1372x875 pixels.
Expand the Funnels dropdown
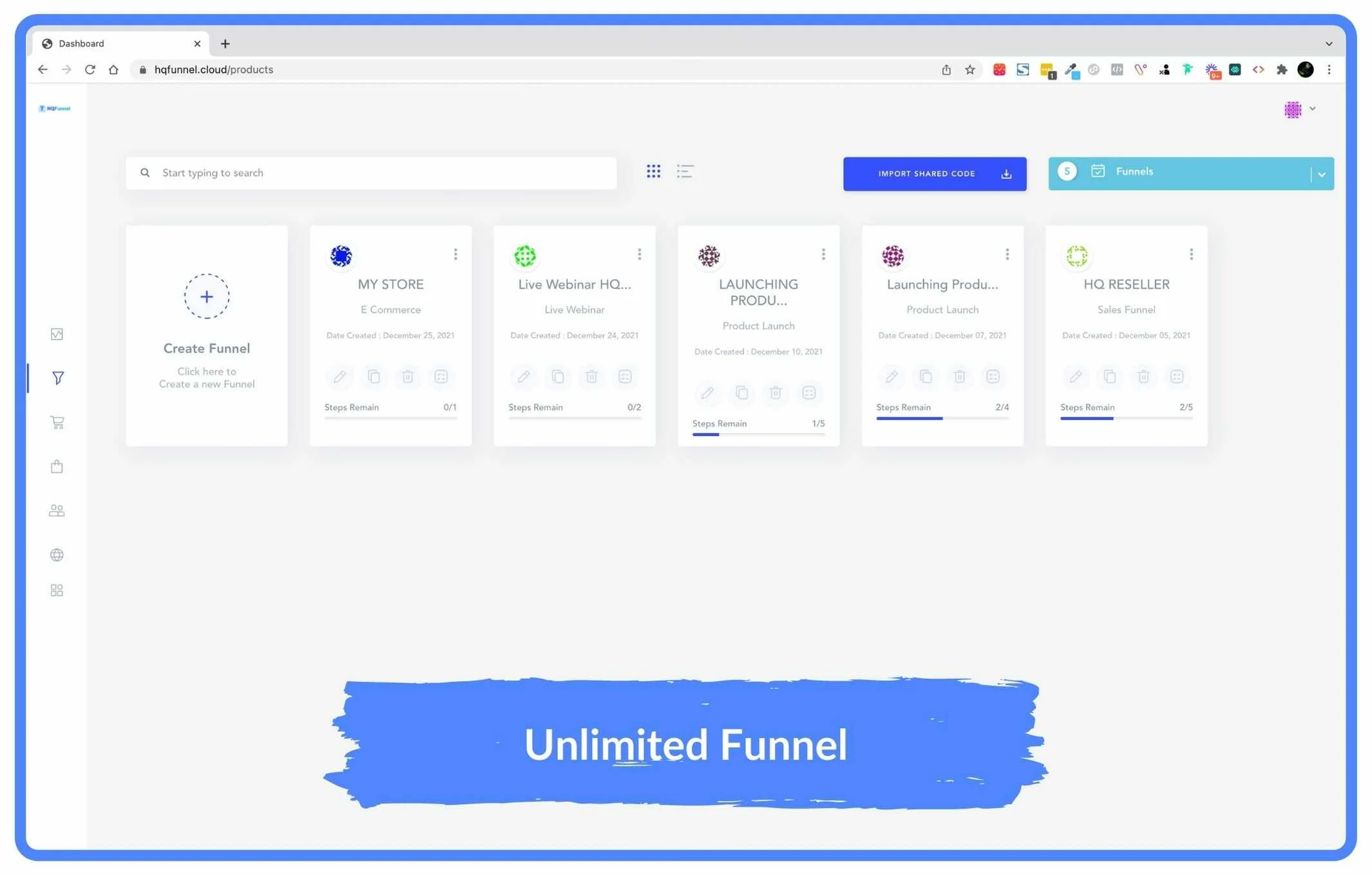(x=1321, y=174)
